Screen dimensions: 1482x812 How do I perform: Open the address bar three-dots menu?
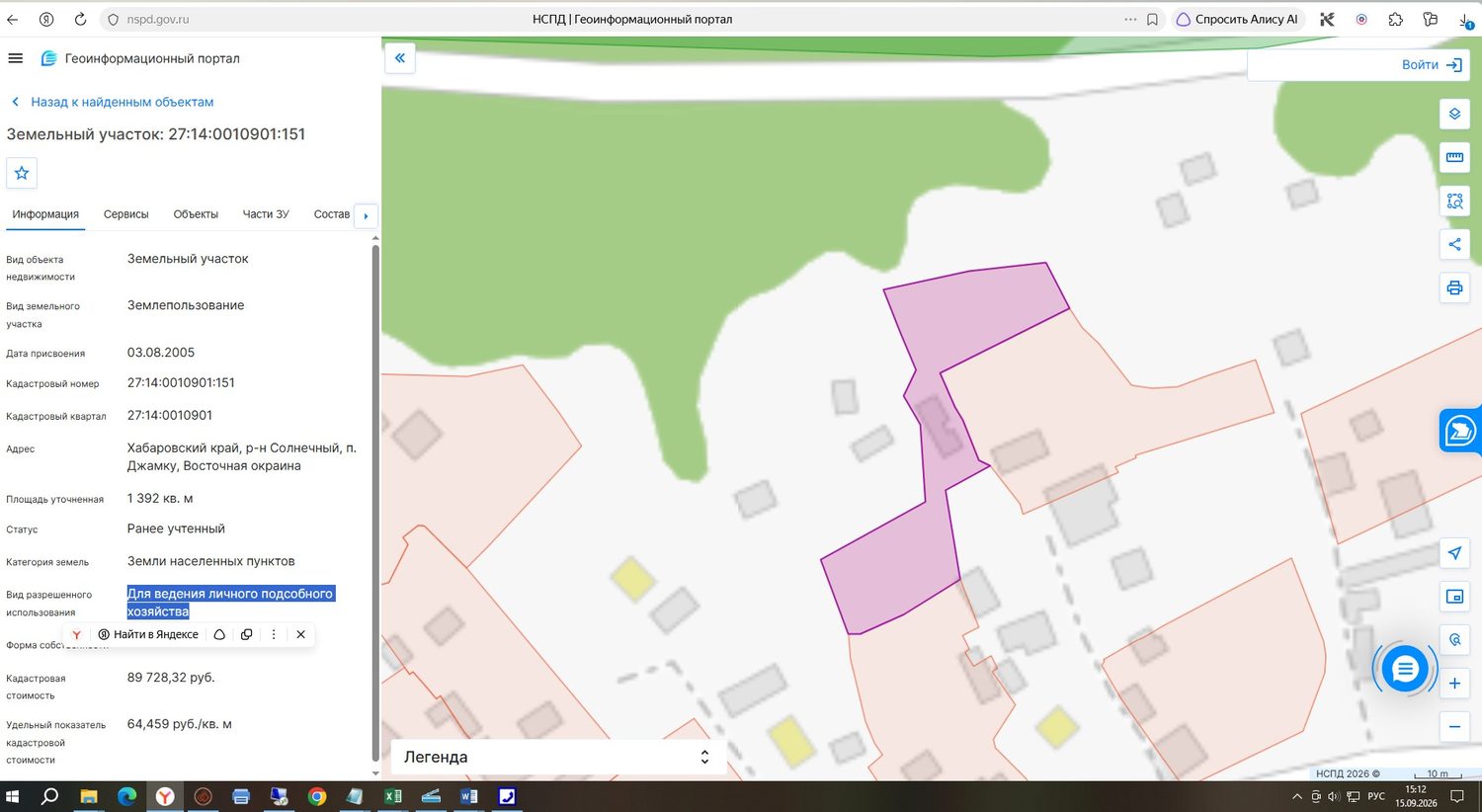pyautogui.click(x=1130, y=19)
